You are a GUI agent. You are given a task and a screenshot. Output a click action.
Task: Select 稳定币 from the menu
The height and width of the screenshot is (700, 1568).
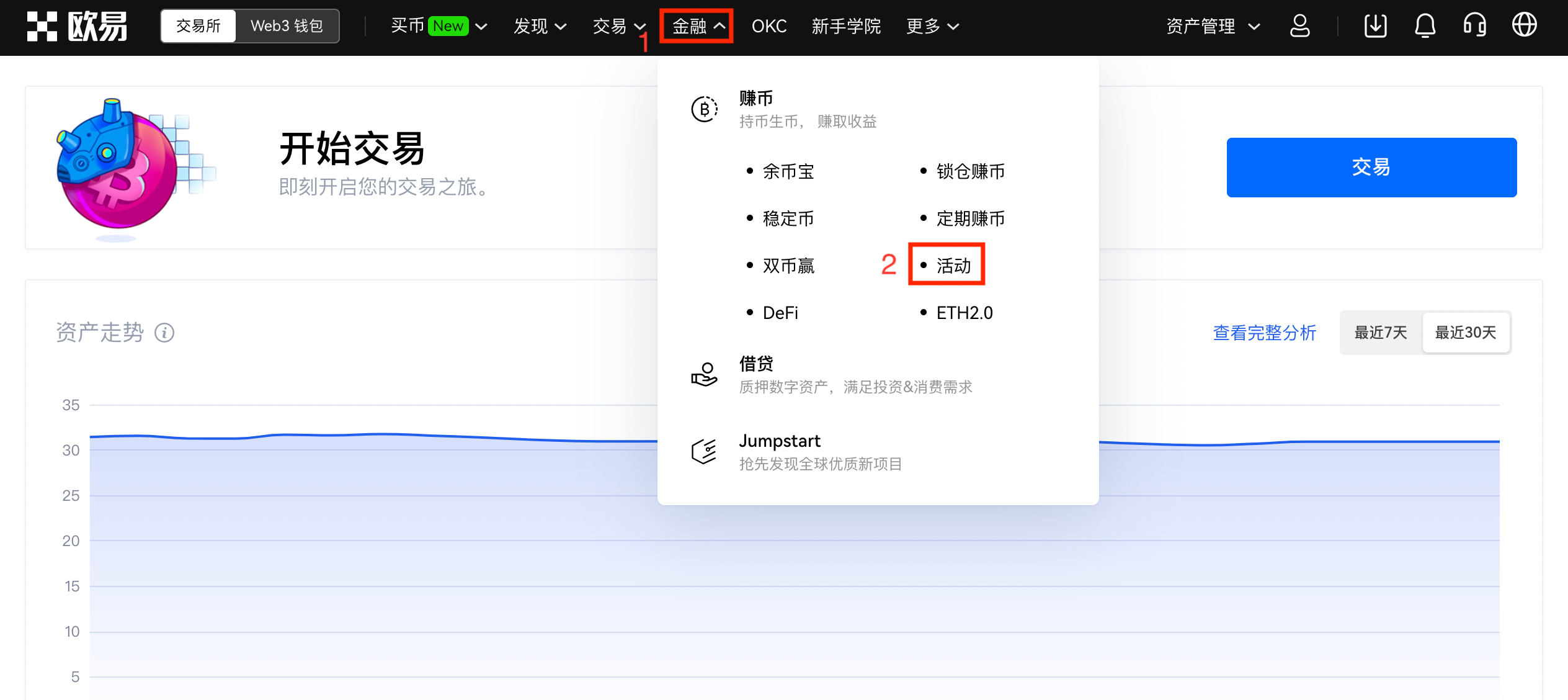tap(788, 218)
